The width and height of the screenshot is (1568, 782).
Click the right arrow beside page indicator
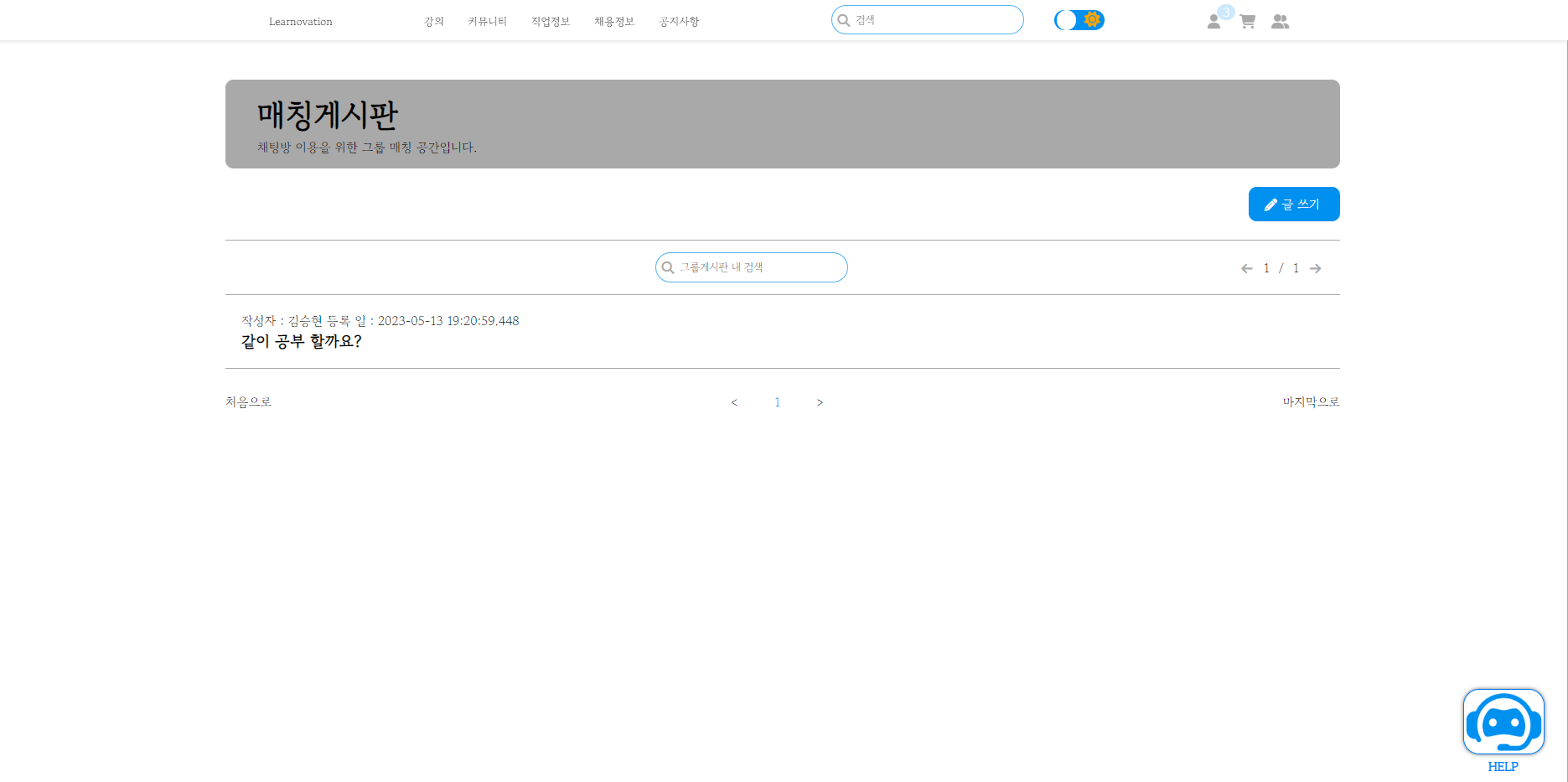(1316, 268)
